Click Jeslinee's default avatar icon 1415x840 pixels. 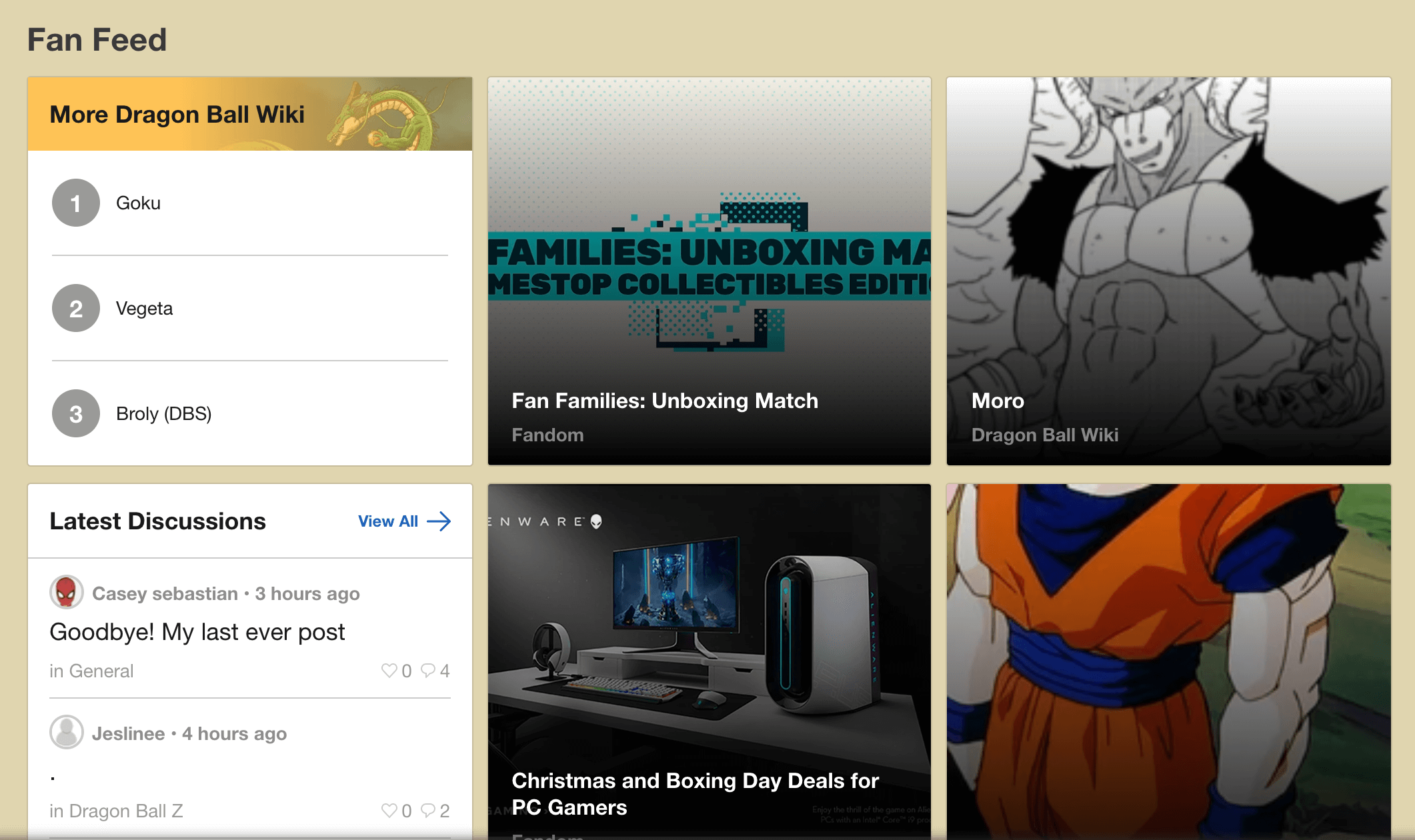coord(66,732)
